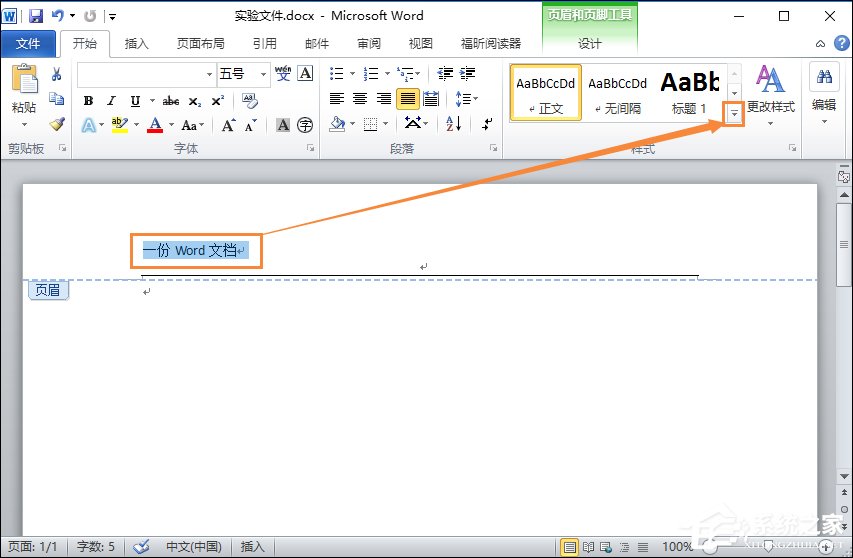Toggle superscript formatting
This screenshot has width=853, height=558.
click(217, 101)
